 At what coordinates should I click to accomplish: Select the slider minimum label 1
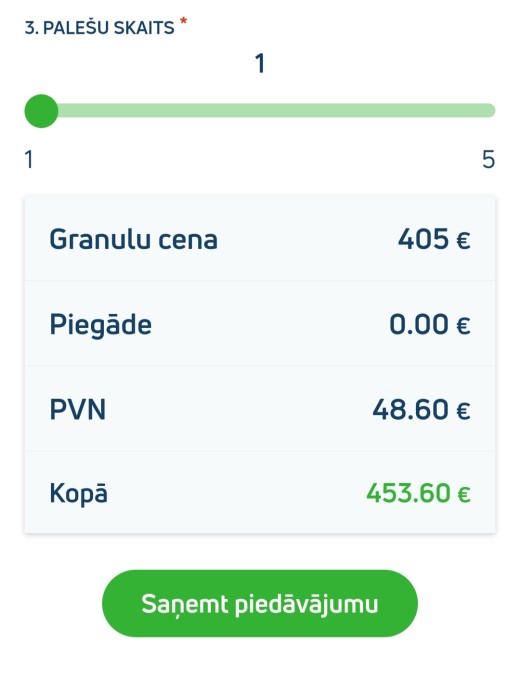click(29, 159)
